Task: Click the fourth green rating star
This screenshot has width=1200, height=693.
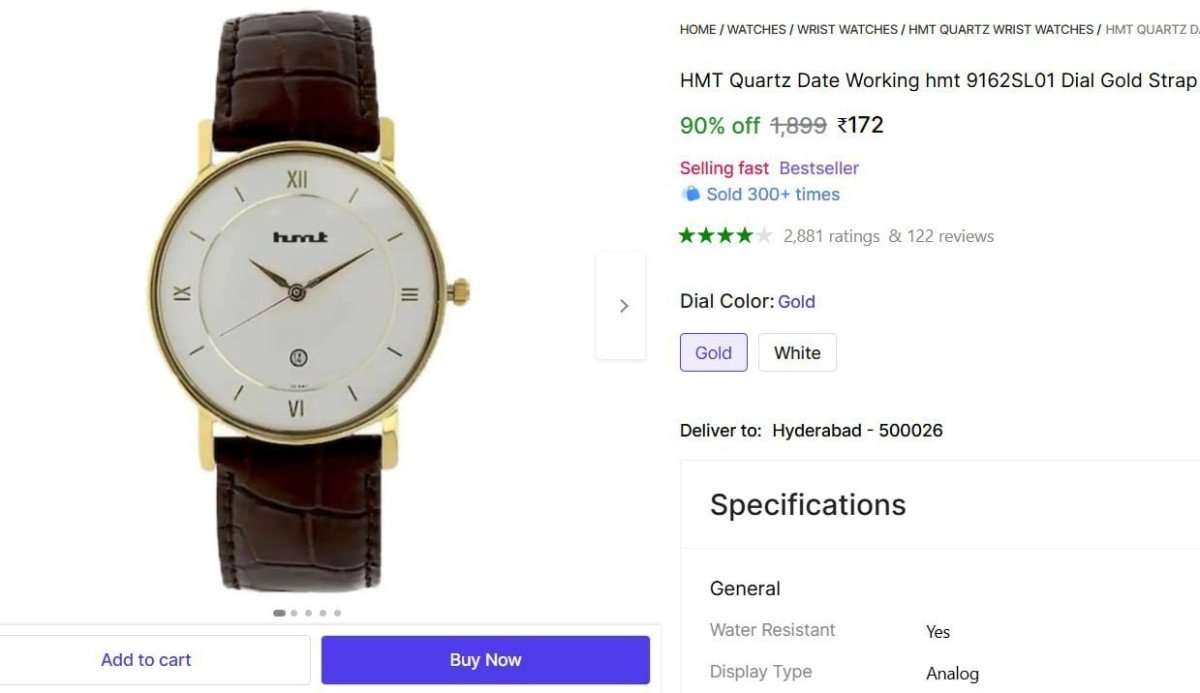Action: click(745, 235)
